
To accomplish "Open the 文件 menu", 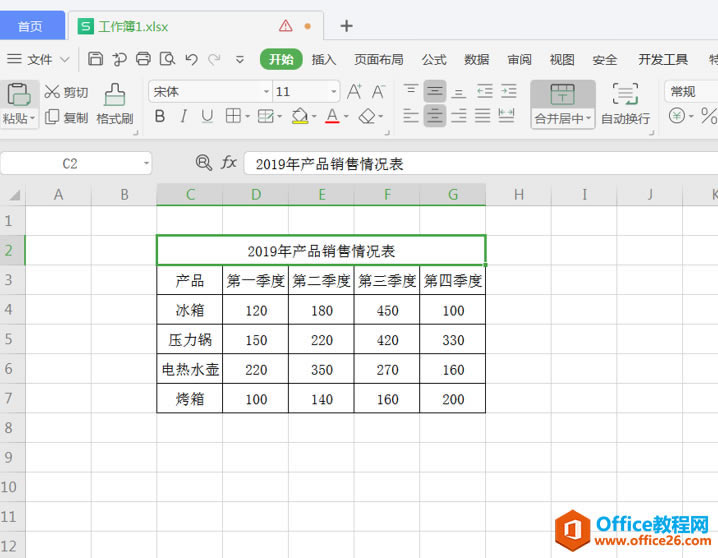I will (x=38, y=60).
